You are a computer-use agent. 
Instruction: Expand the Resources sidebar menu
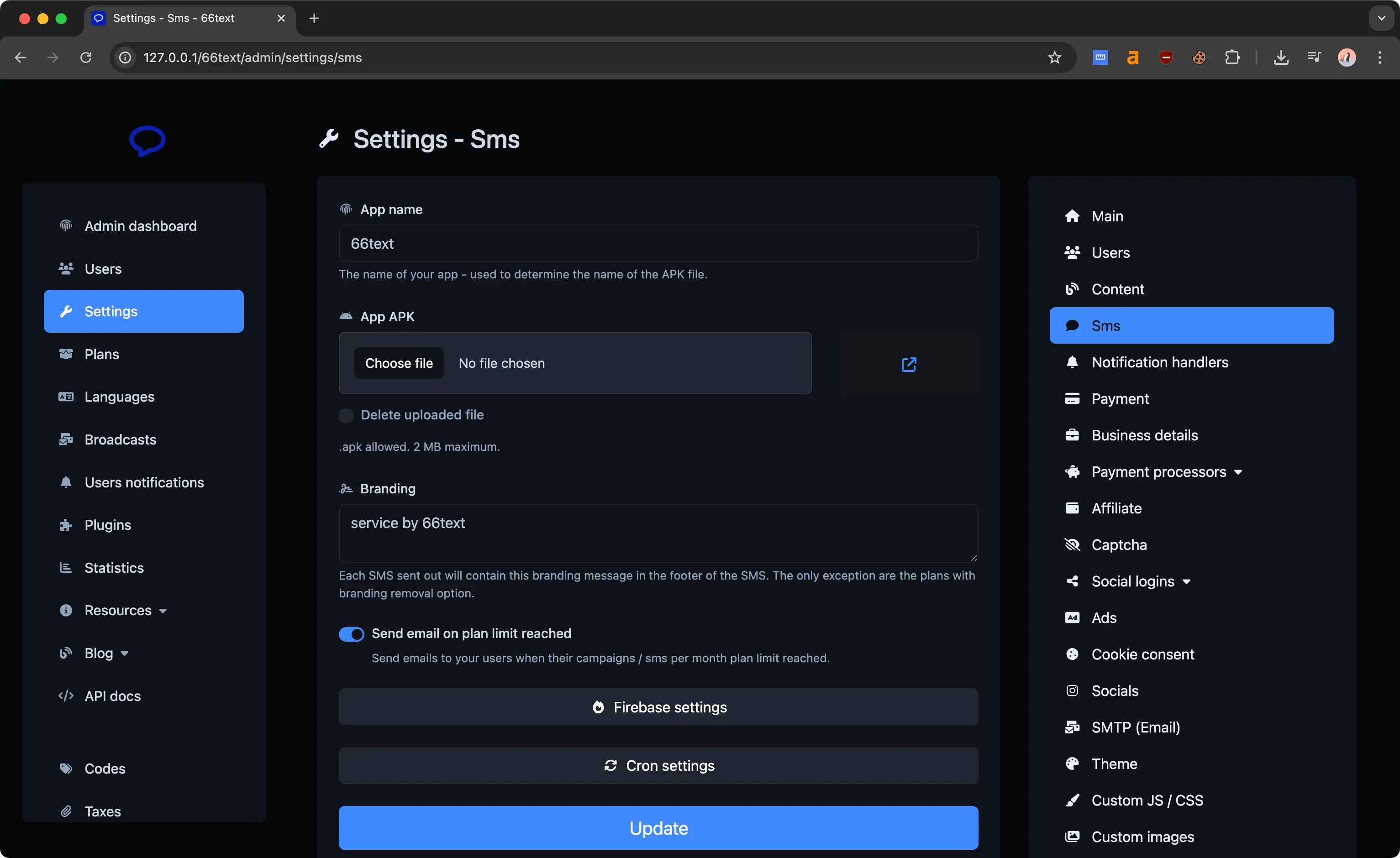click(118, 611)
